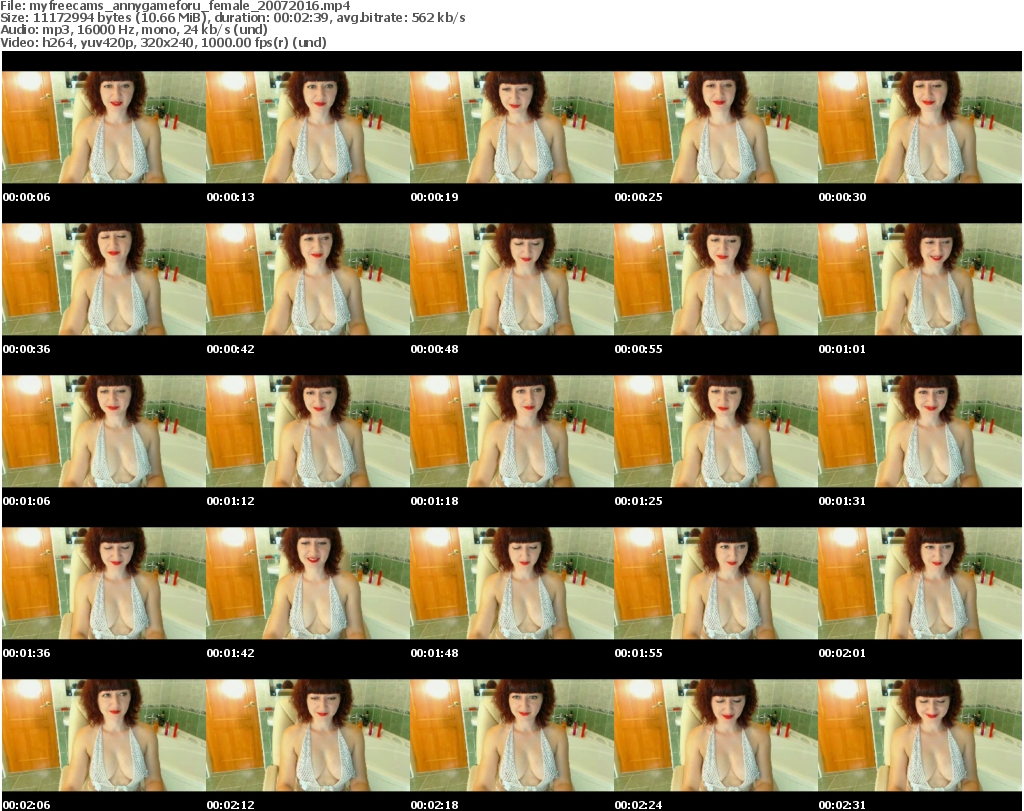This screenshot has width=1024, height=811.
Task: Click the 00:00:25 timestamp label
Action: click(638, 197)
